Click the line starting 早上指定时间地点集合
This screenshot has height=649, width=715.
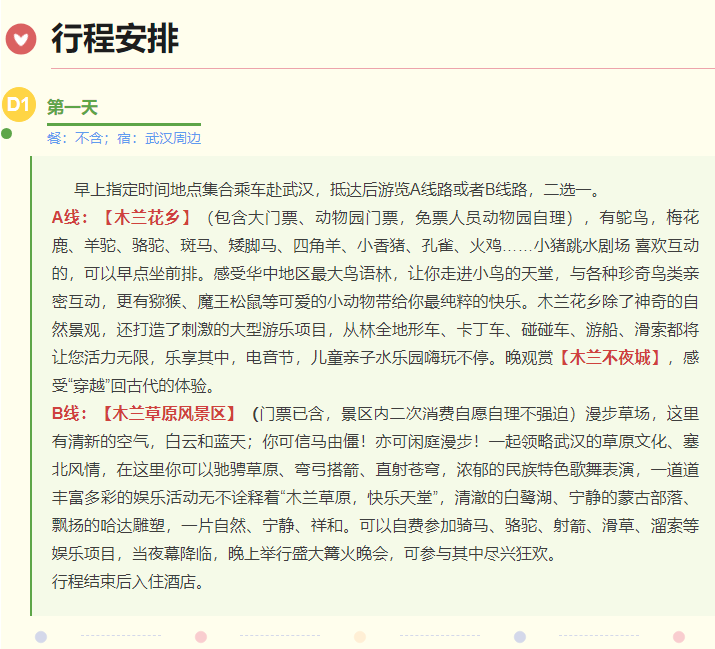coord(337,190)
